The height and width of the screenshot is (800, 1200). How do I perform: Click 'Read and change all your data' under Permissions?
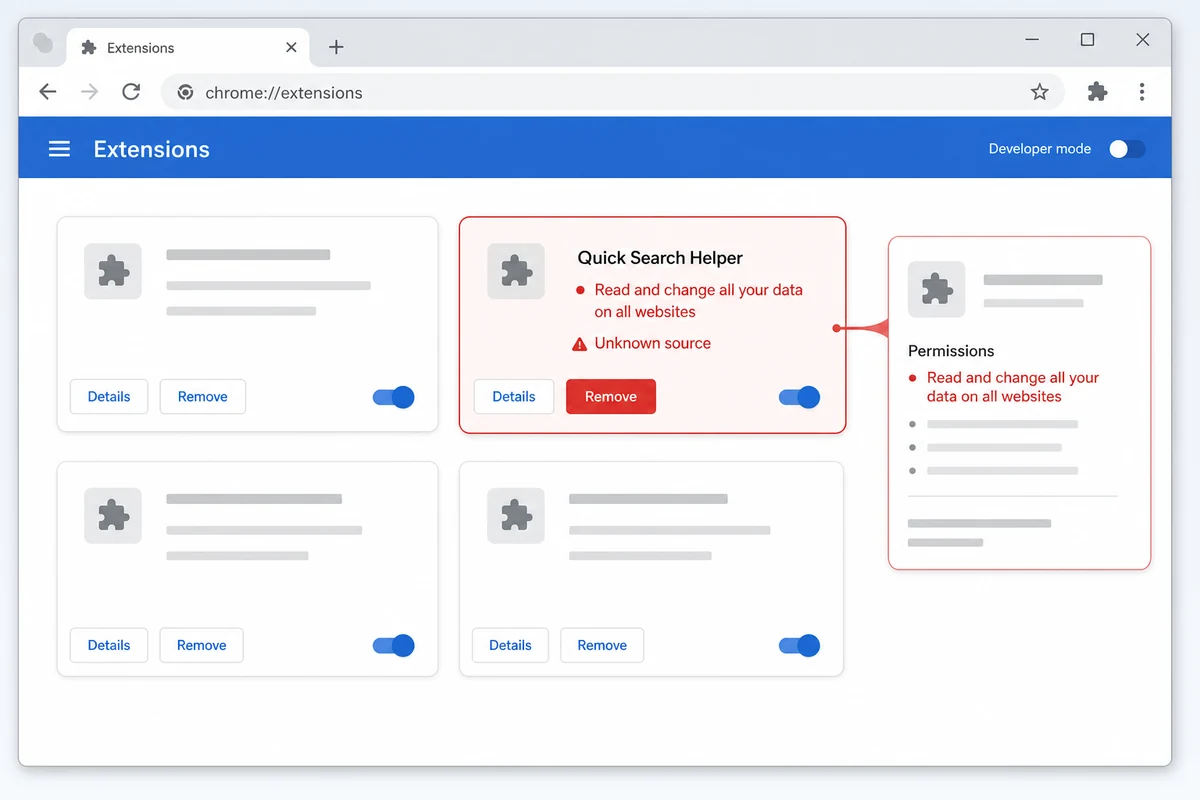(x=1013, y=387)
